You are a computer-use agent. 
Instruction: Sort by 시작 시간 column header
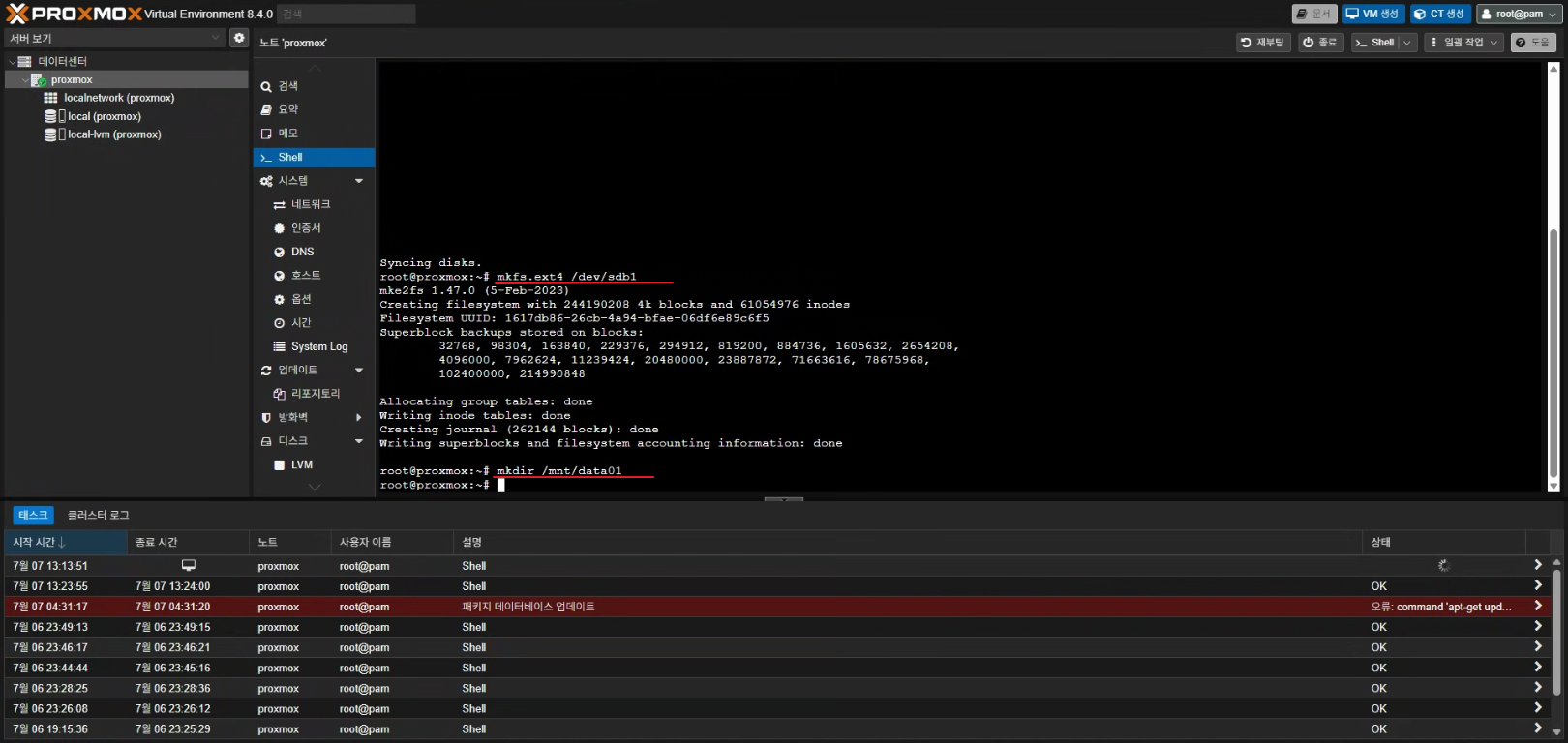(x=65, y=543)
